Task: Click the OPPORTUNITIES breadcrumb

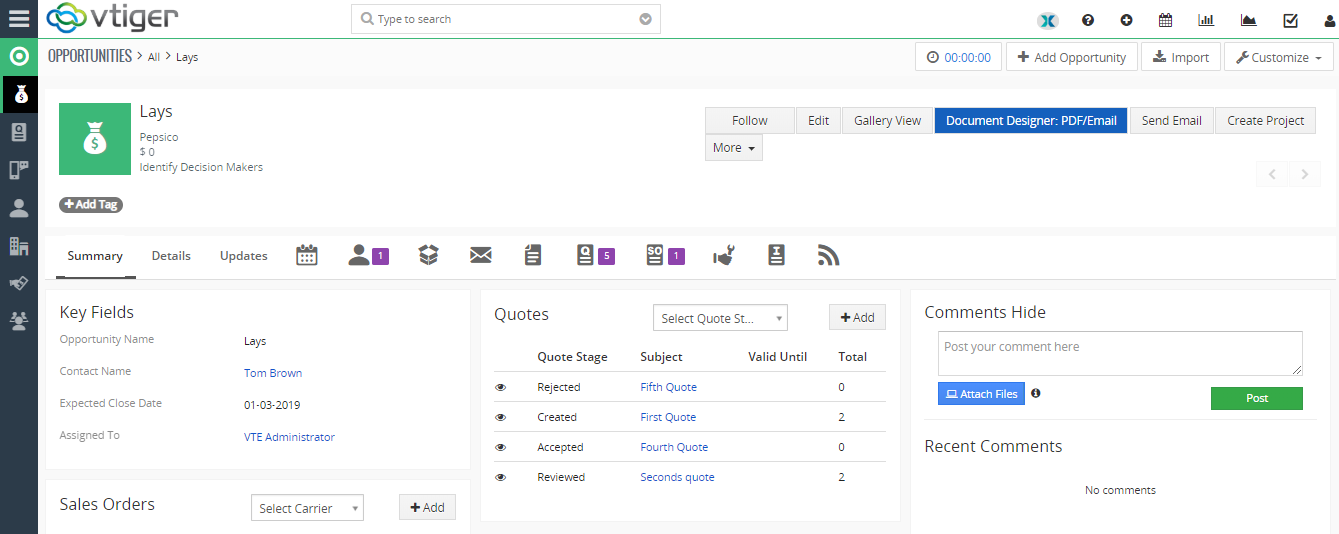Action: 90,56
